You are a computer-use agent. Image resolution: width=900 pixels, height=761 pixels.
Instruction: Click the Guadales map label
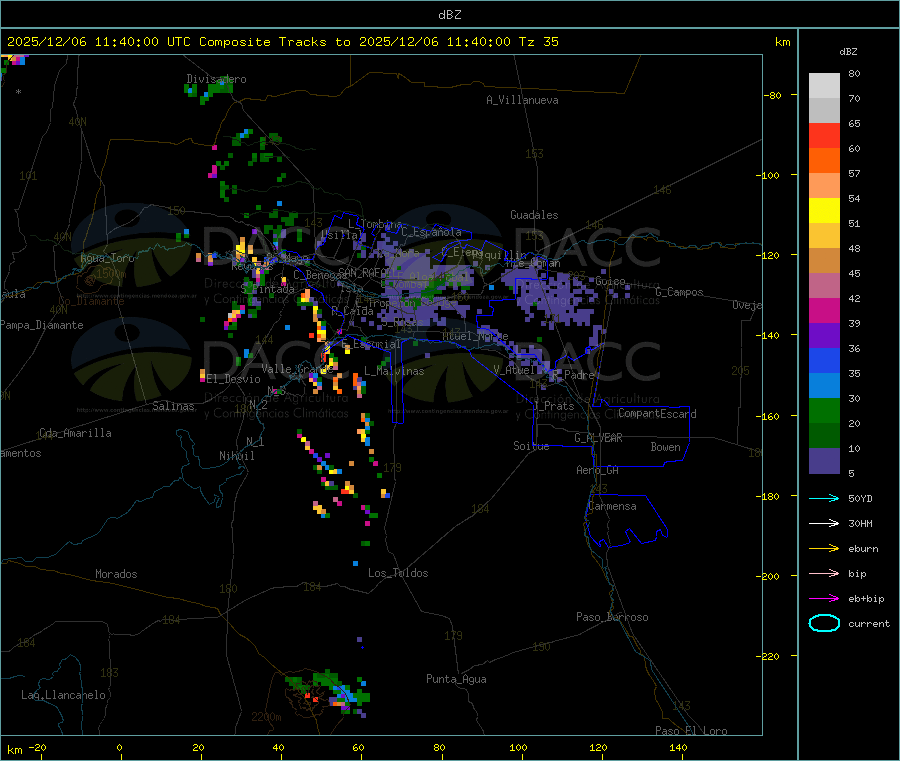tap(534, 215)
